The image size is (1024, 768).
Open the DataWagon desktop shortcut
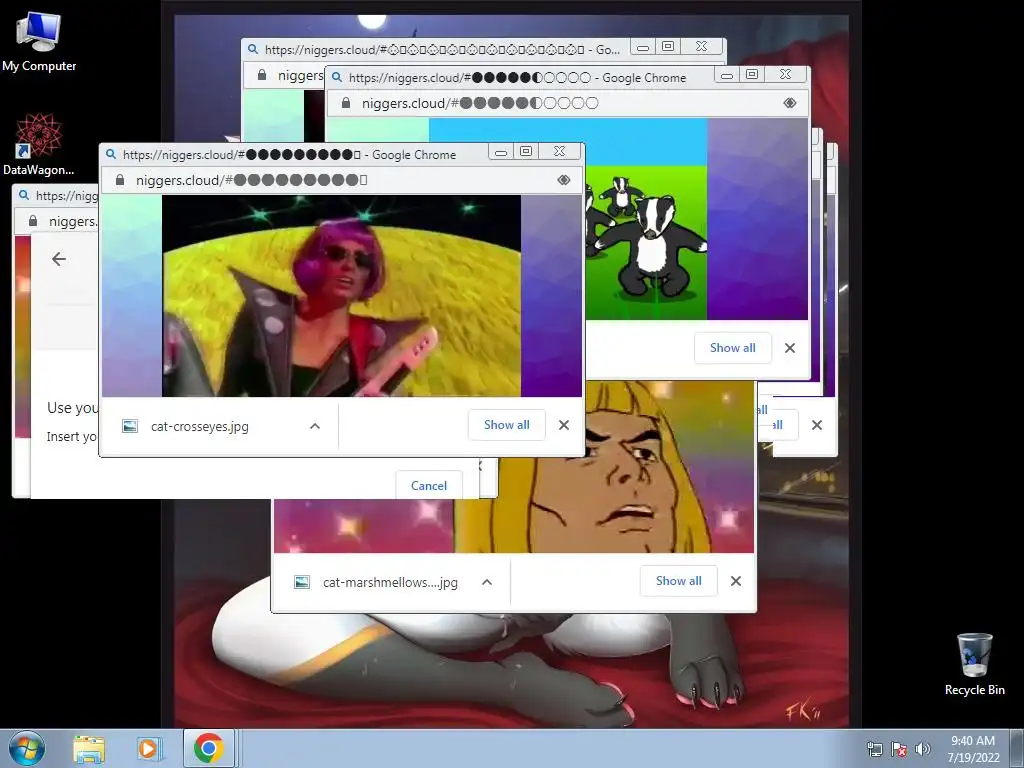tap(39, 145)
